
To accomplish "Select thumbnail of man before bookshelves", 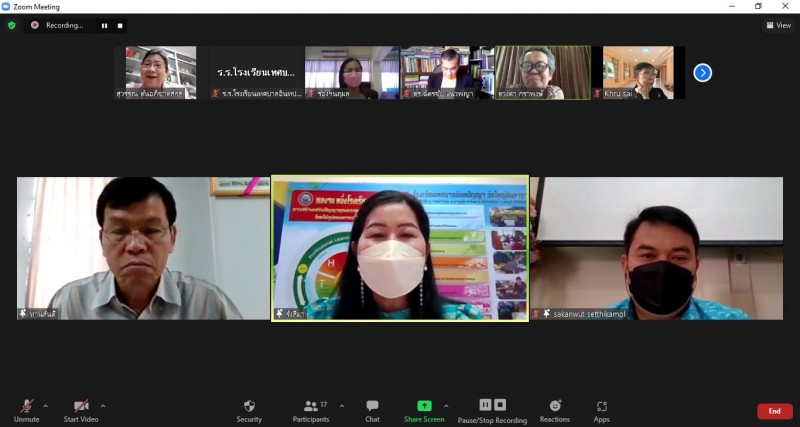I will click(x=447, y=72).
